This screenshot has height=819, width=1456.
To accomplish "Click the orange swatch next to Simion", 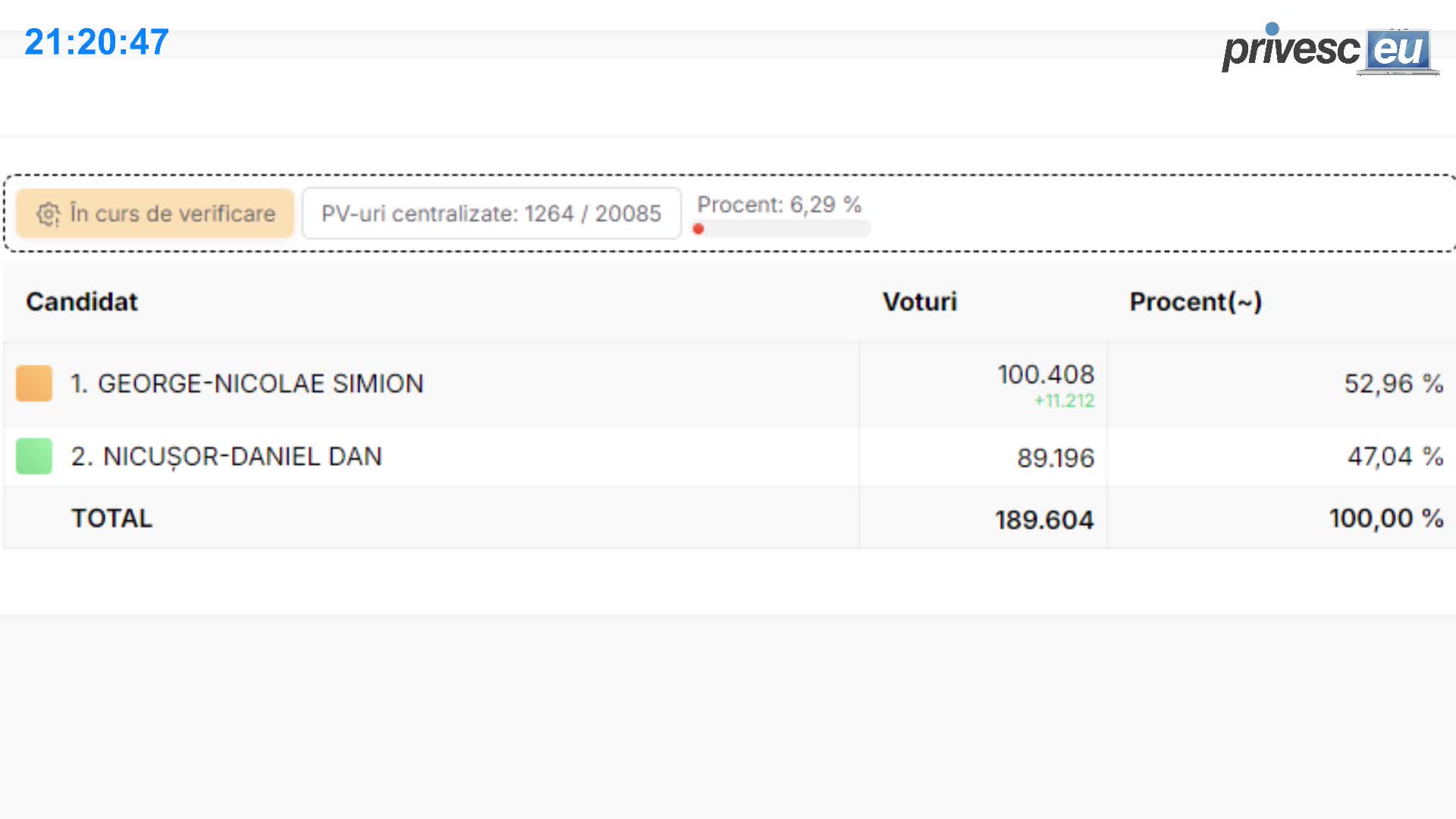I will click(34, 384).
